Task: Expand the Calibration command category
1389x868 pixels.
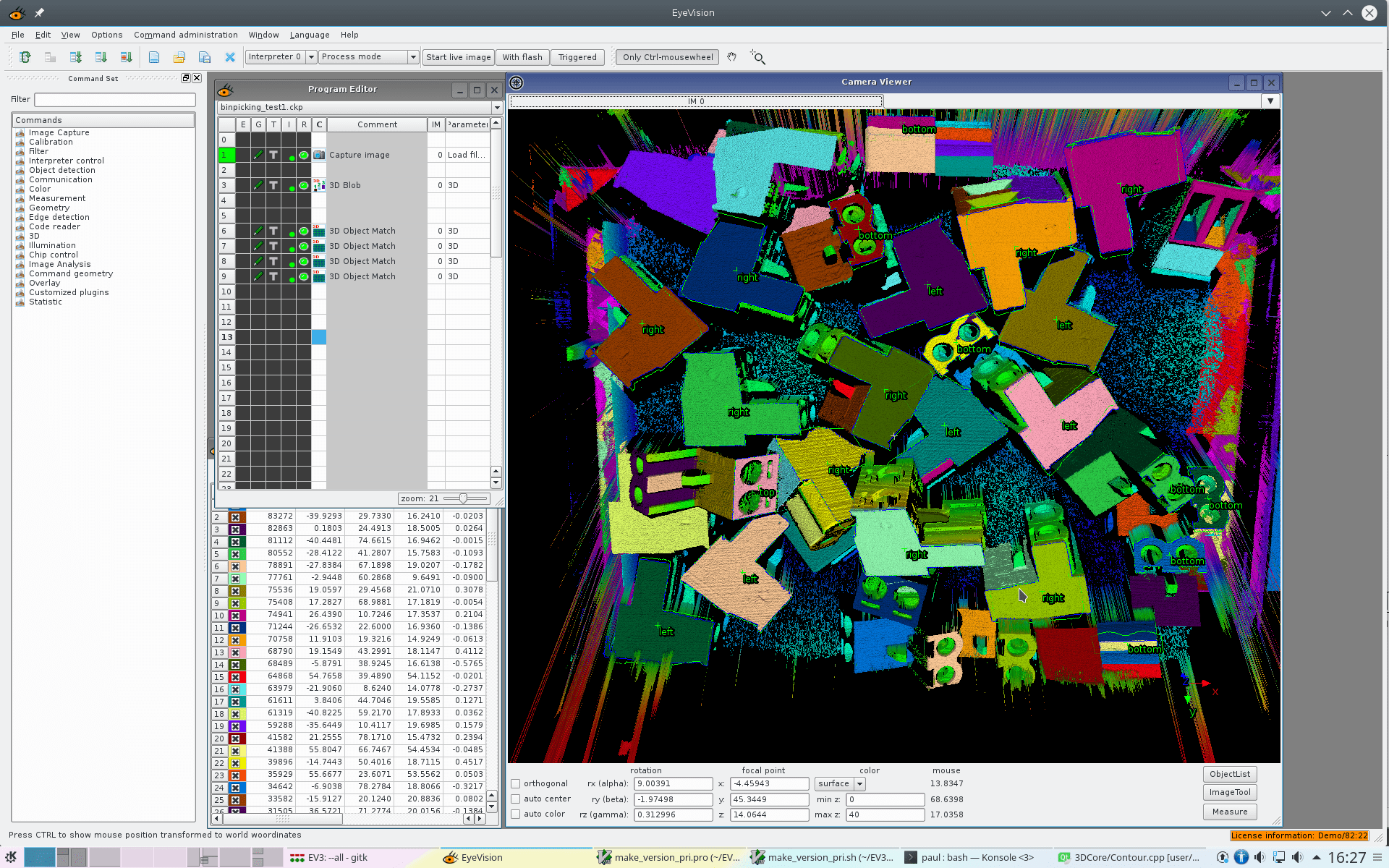Action: tap(51, 142)
